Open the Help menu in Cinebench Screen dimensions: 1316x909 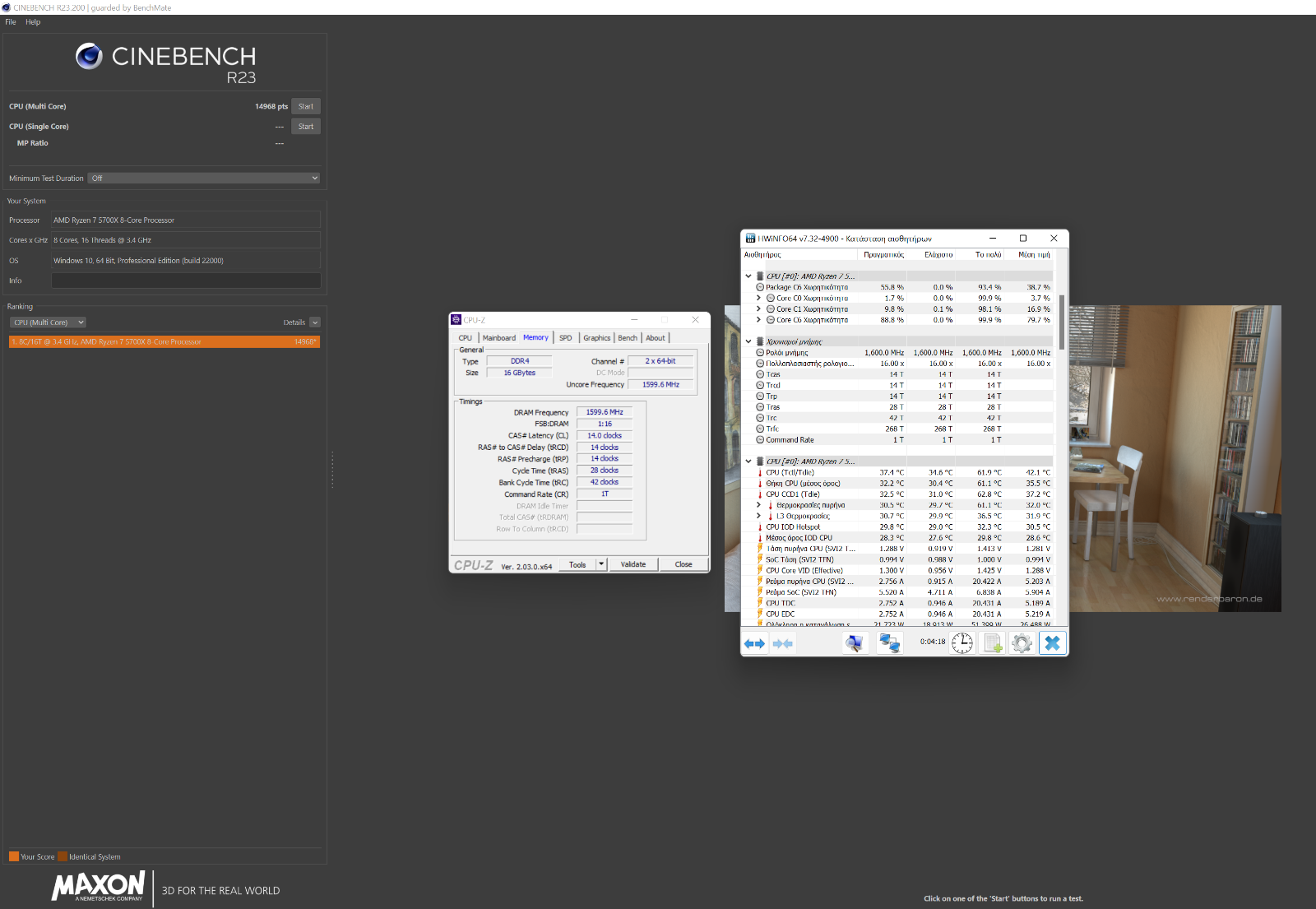[33, 22]
